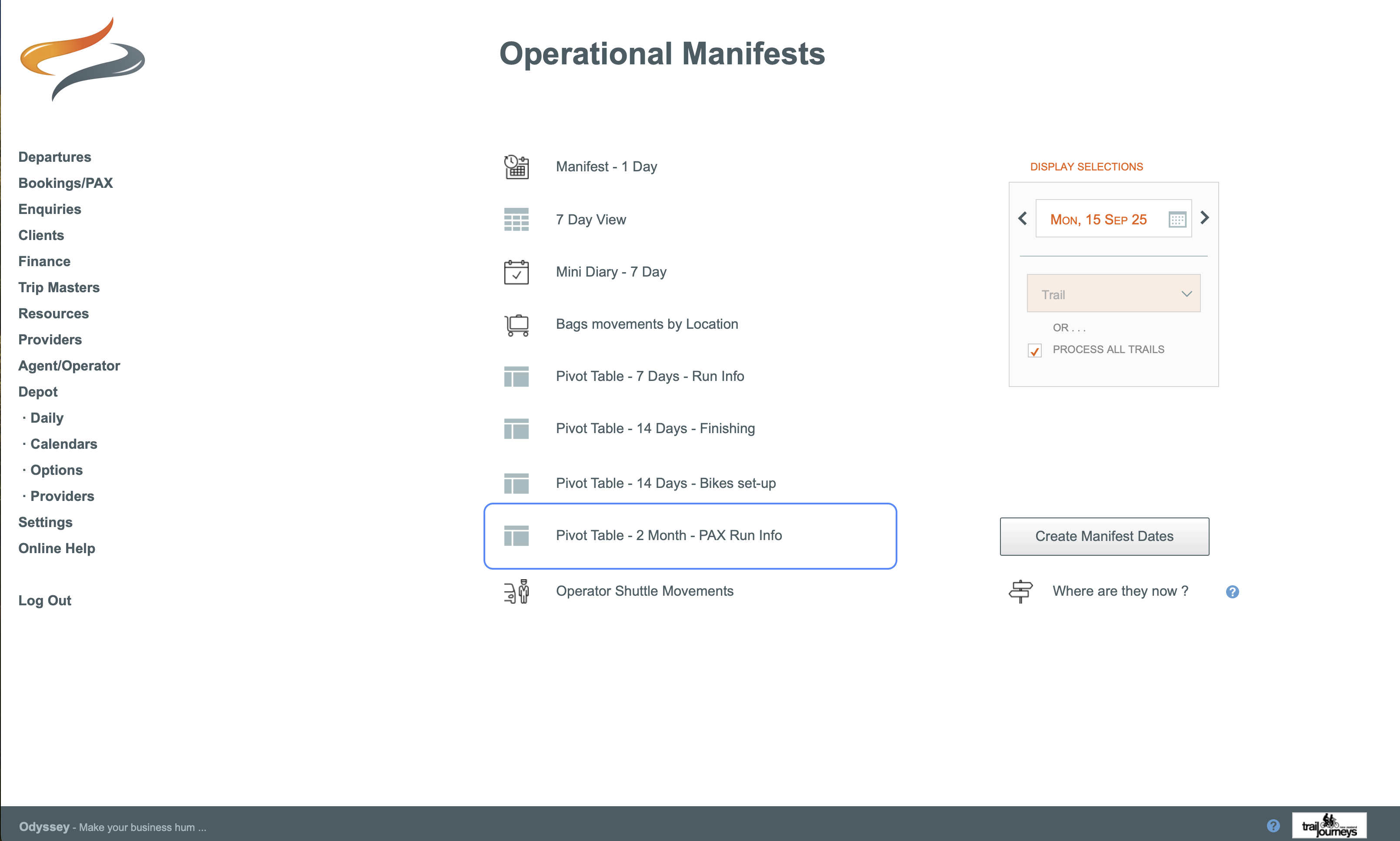Screen dimensions: 1400x841
Task: Open the 7 Day View grid icon
Action: point(516,219)
